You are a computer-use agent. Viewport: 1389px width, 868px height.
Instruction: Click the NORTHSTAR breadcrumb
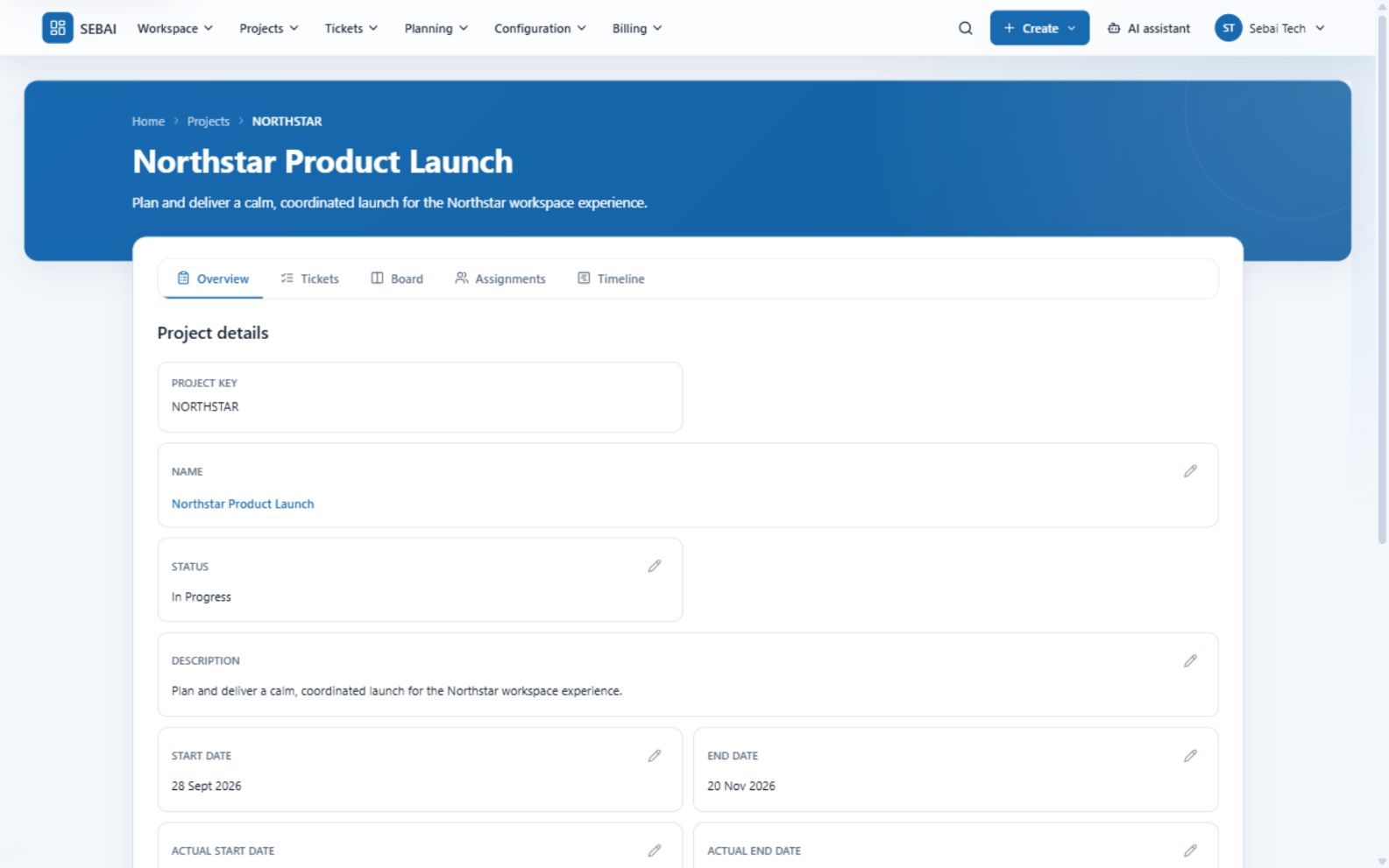[287, 121]
